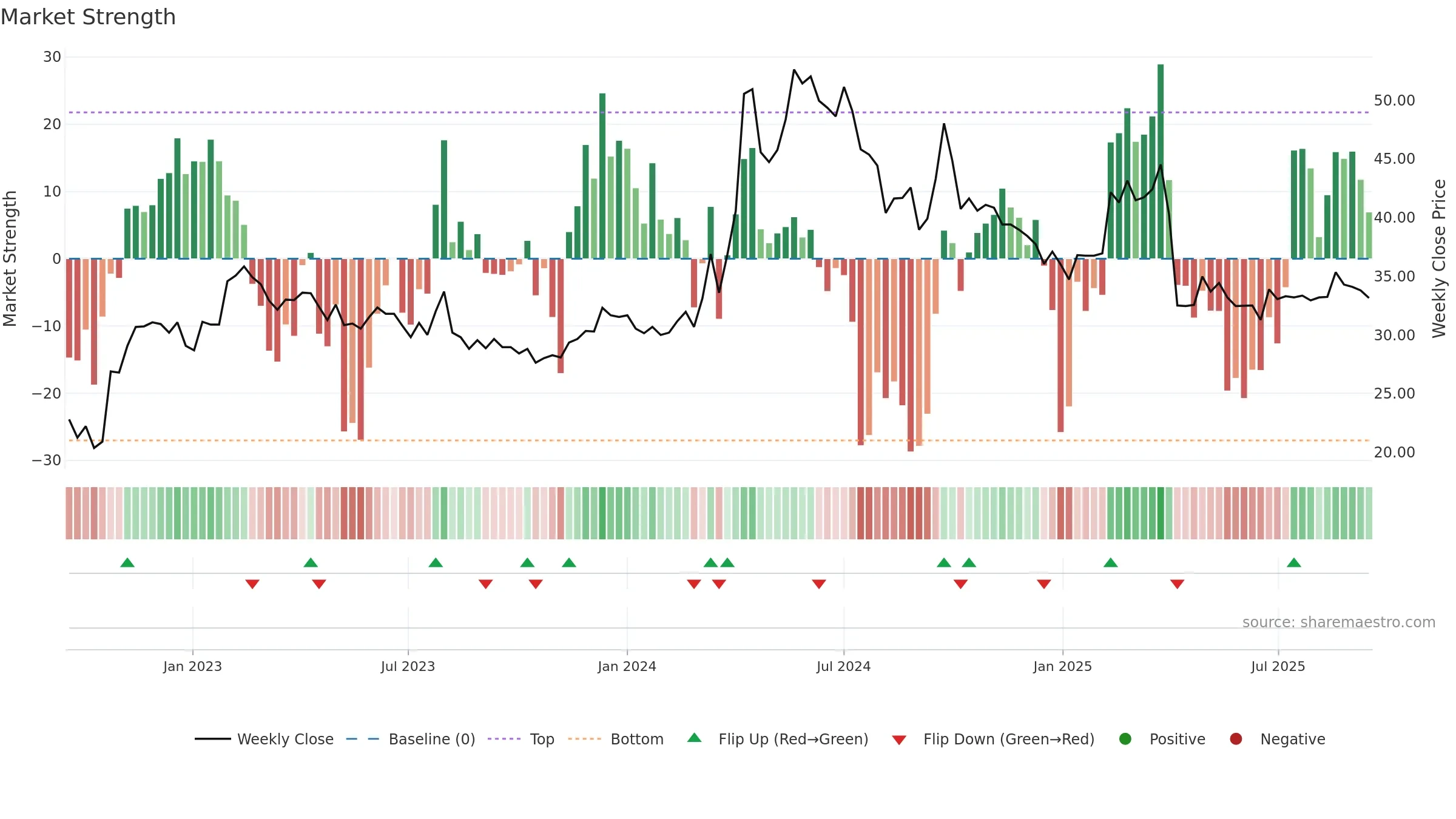This screenshot has height=819, width=1456.
Task: Click the 35.00 price tick on right axis
Action: [x=1394, y=276]
